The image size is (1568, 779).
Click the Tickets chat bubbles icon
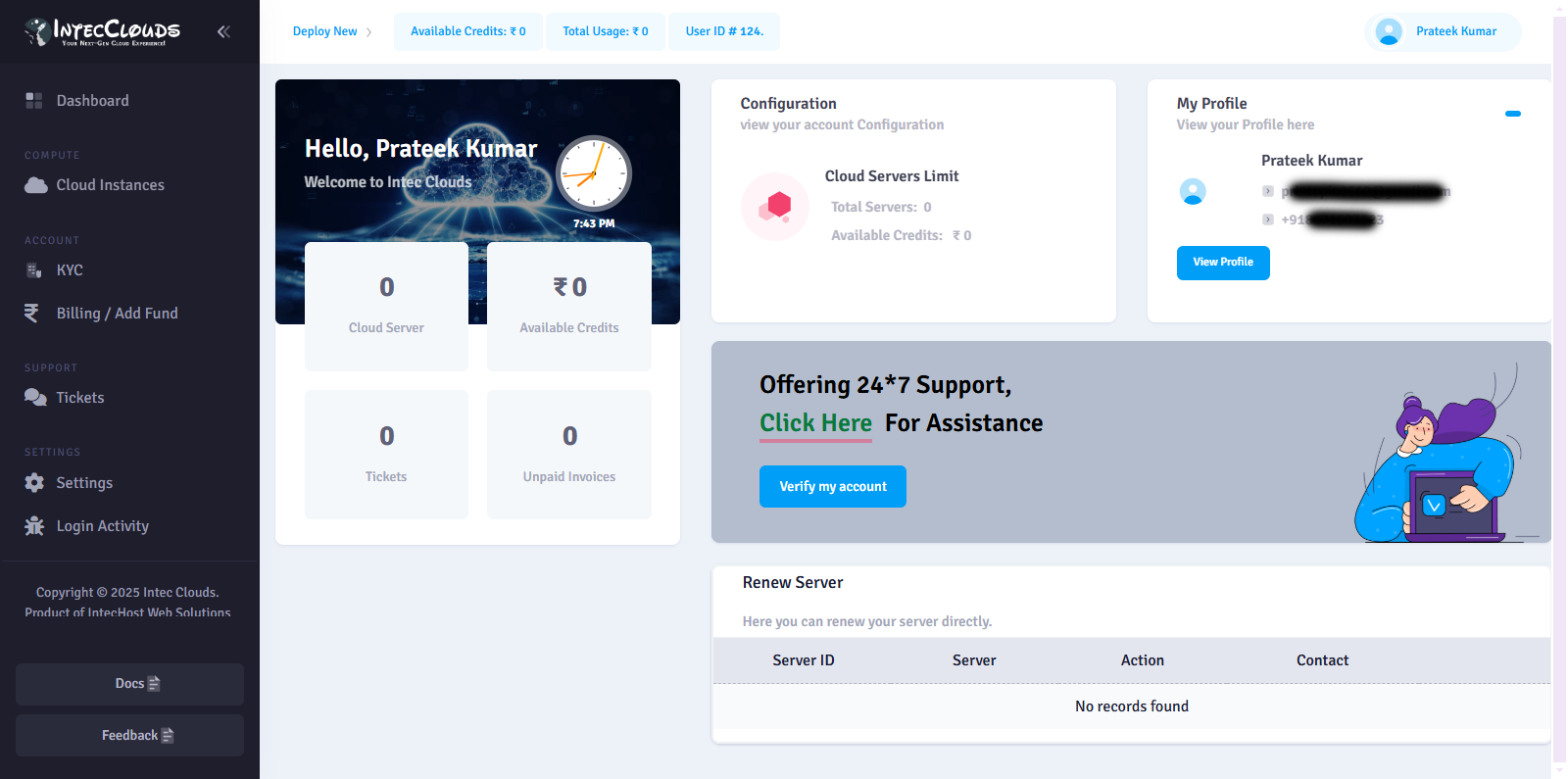[x=35, y=398]
